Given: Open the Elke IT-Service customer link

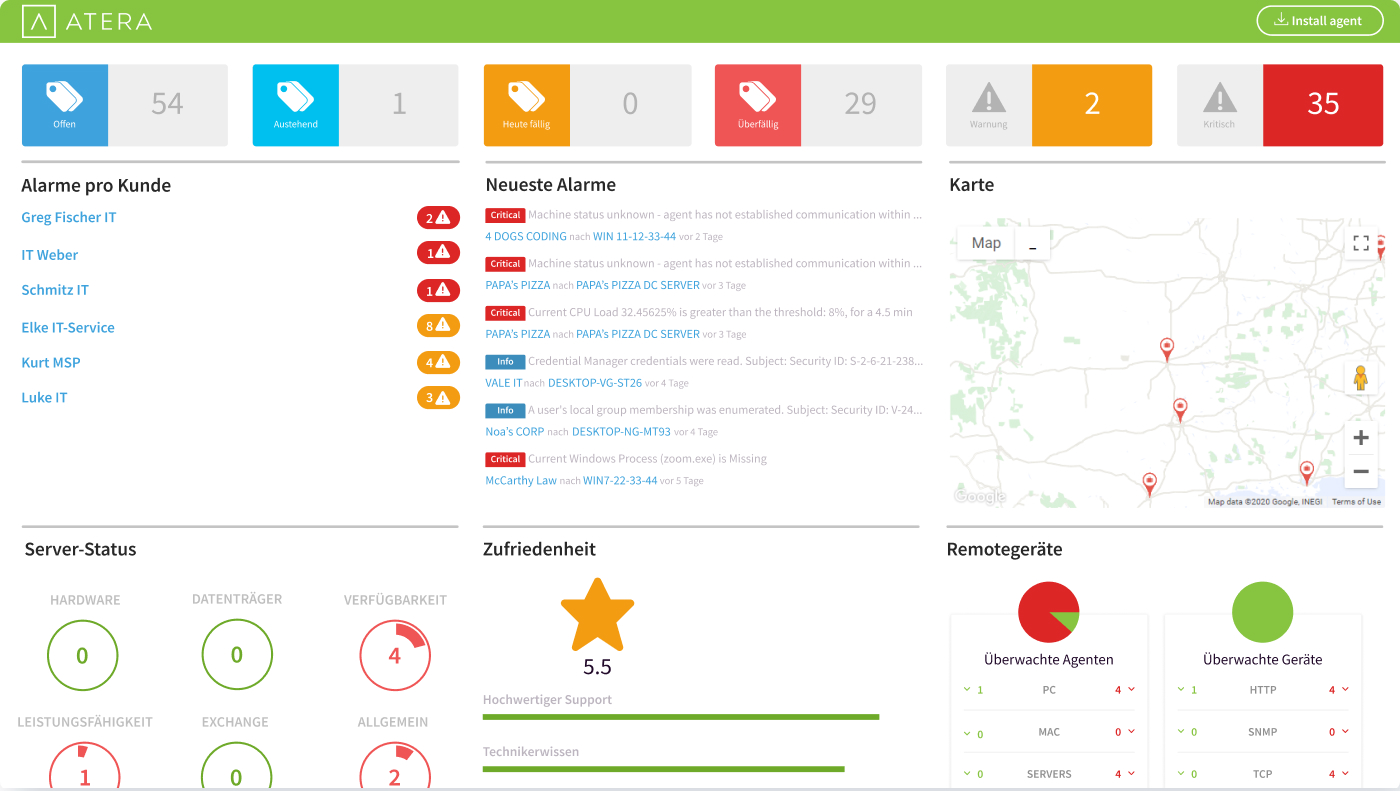Looking at the screenshot, I should click(x=68, y=327).
